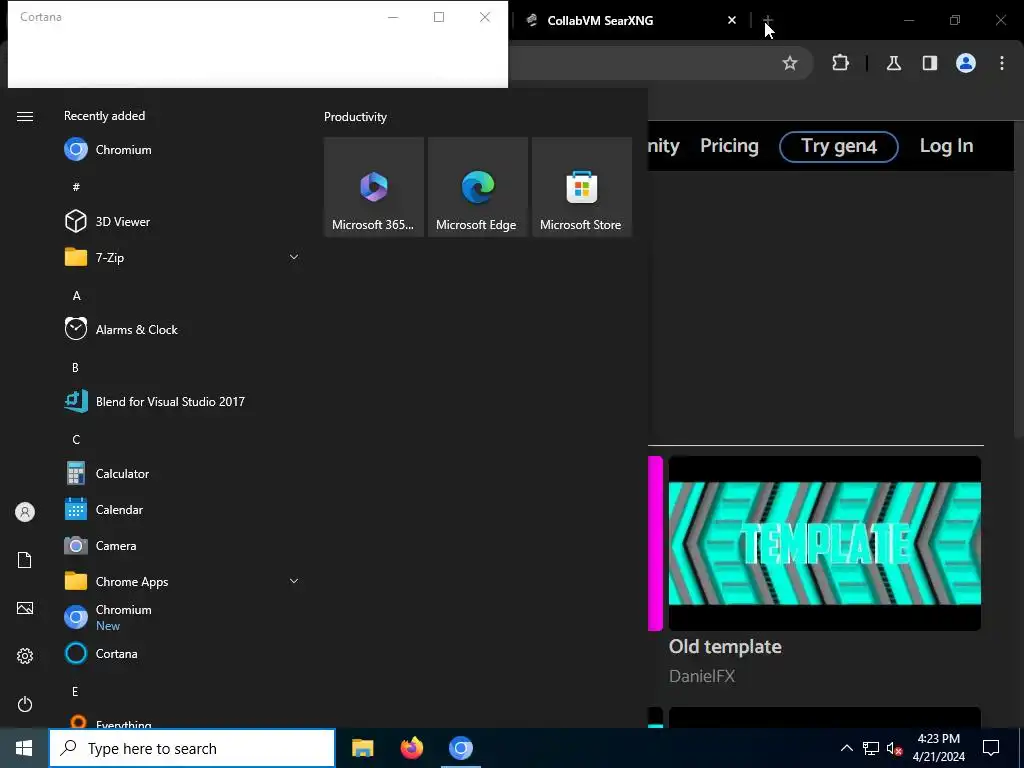
Task: Click the taskbar search box
Action: click(192, 748)
